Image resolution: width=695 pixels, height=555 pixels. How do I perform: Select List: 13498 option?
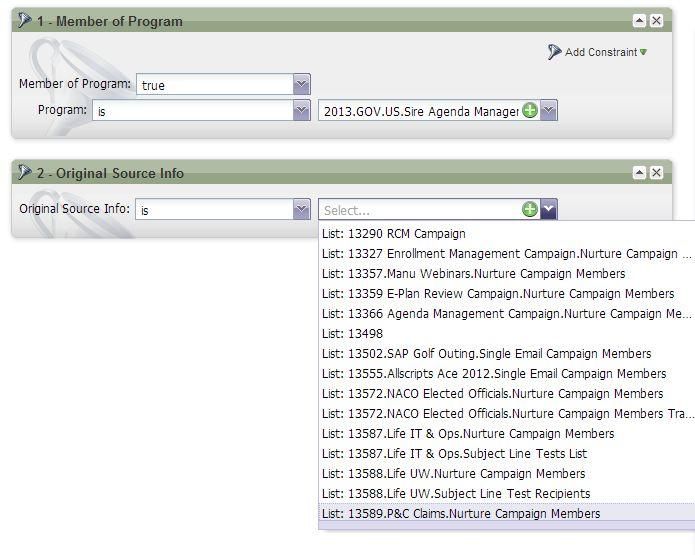(x=352, y=334)
